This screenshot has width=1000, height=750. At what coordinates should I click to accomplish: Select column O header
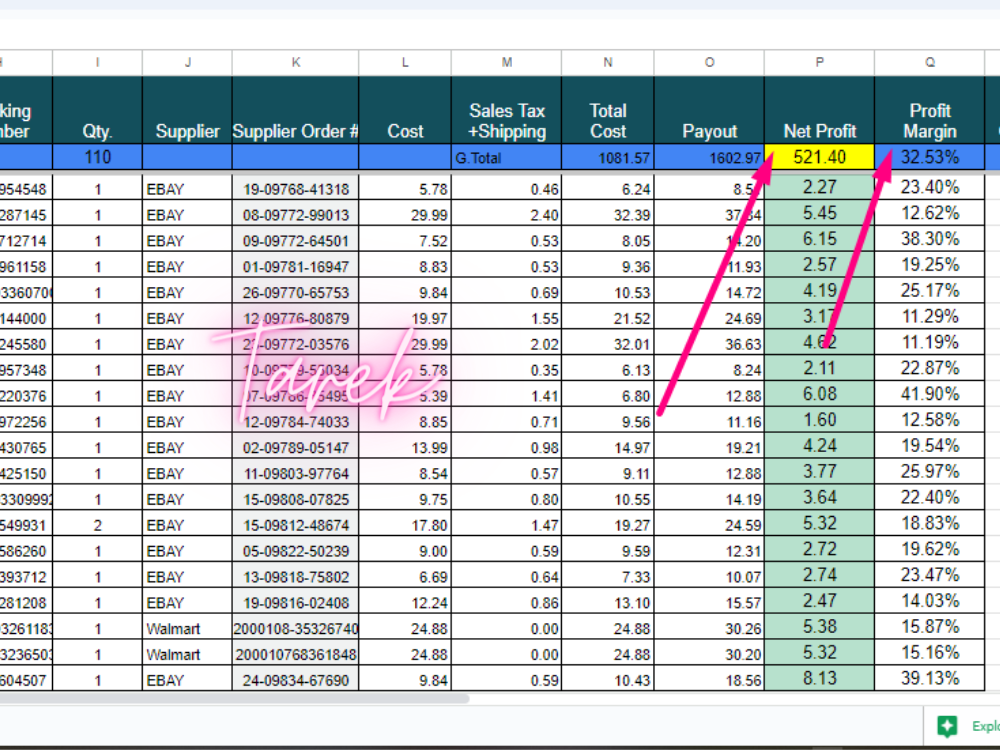pyautogui.click(x=709, y=62)
